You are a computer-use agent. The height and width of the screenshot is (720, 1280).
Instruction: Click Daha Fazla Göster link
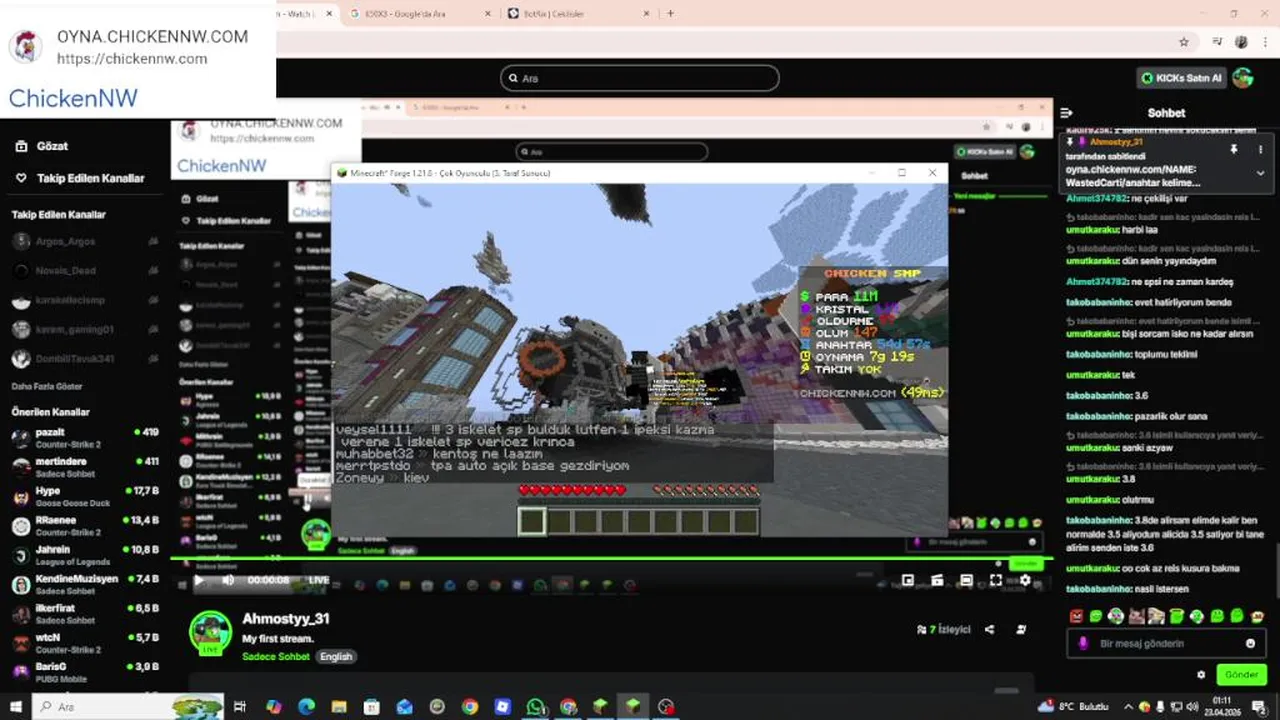[48, 386]
